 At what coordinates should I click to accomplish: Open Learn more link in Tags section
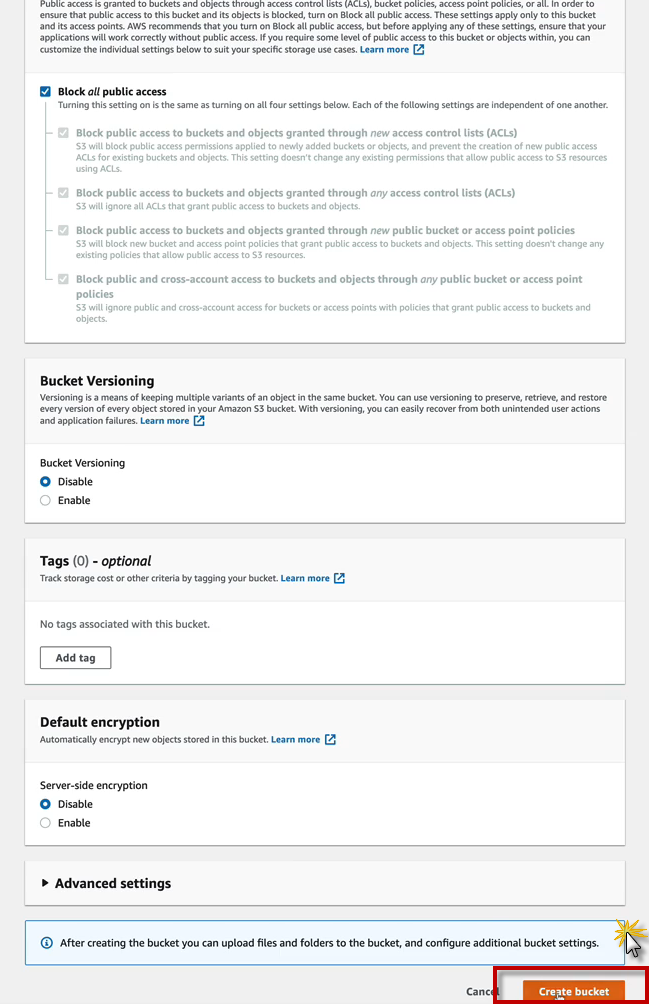305,578
